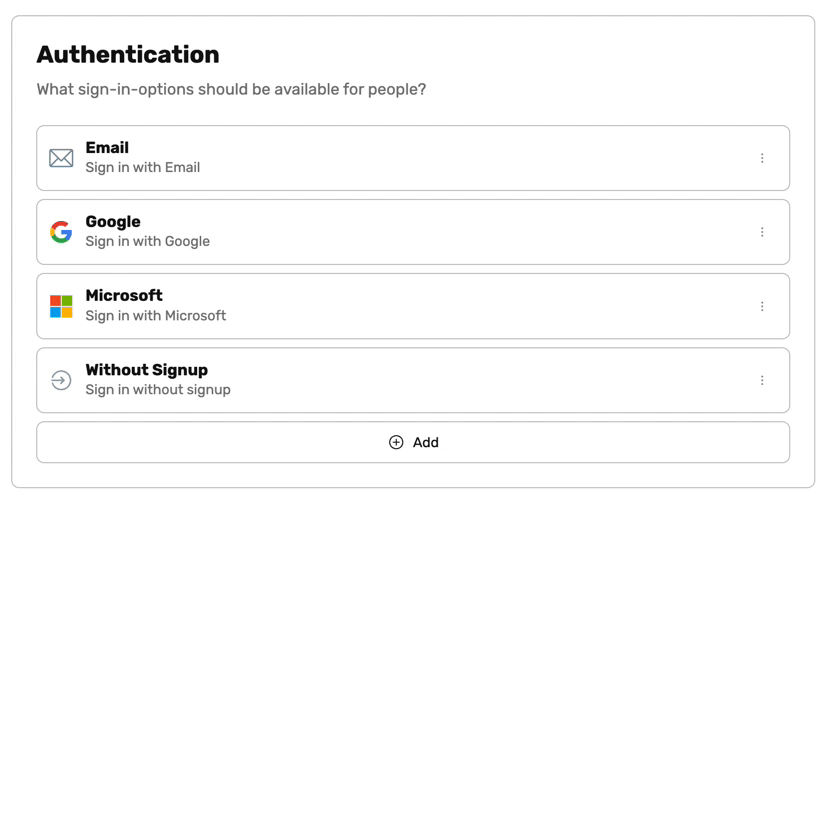Open the options menu for Email sign-in
This screenshot has height=832, width=824.
[762, 158]
